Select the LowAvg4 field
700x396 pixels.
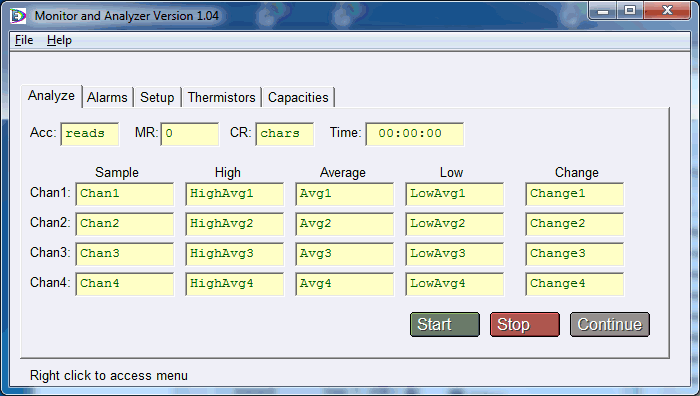(454, 284)
